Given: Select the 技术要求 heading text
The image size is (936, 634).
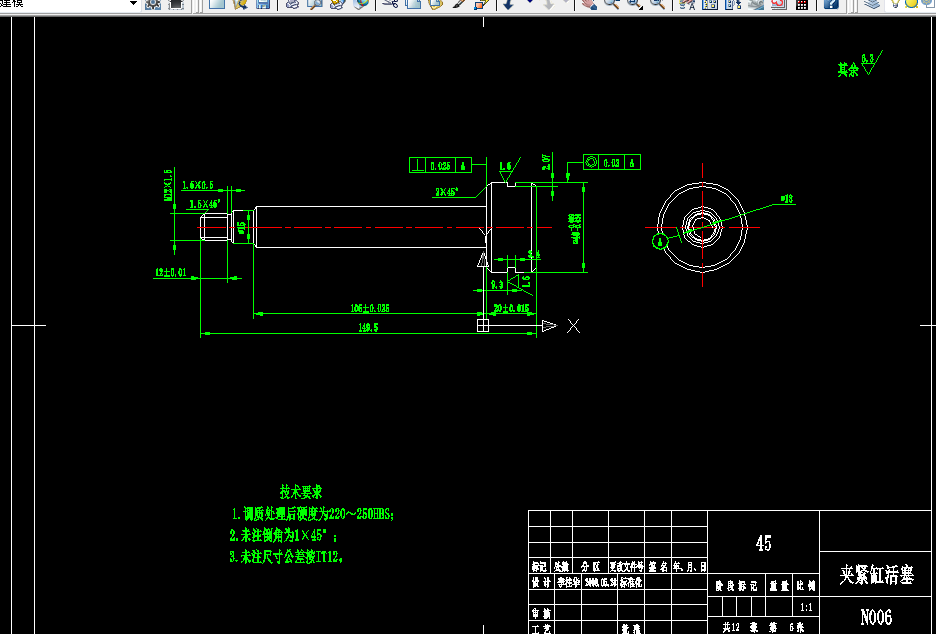Looking at the screenshot, I should point(301,492).
